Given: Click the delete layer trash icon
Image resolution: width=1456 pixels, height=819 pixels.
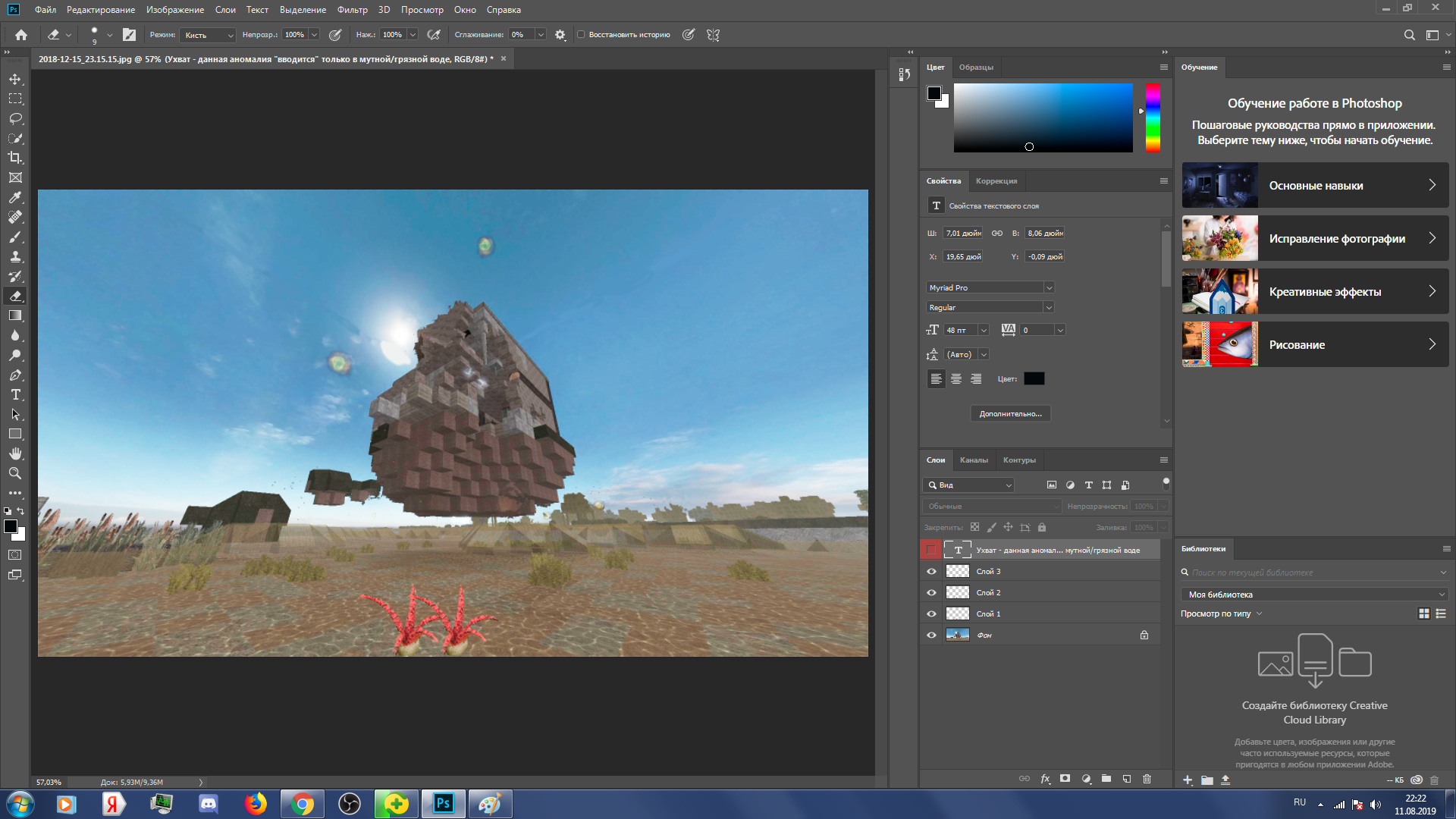Looking at the screenshot, I should [1147, 779].
